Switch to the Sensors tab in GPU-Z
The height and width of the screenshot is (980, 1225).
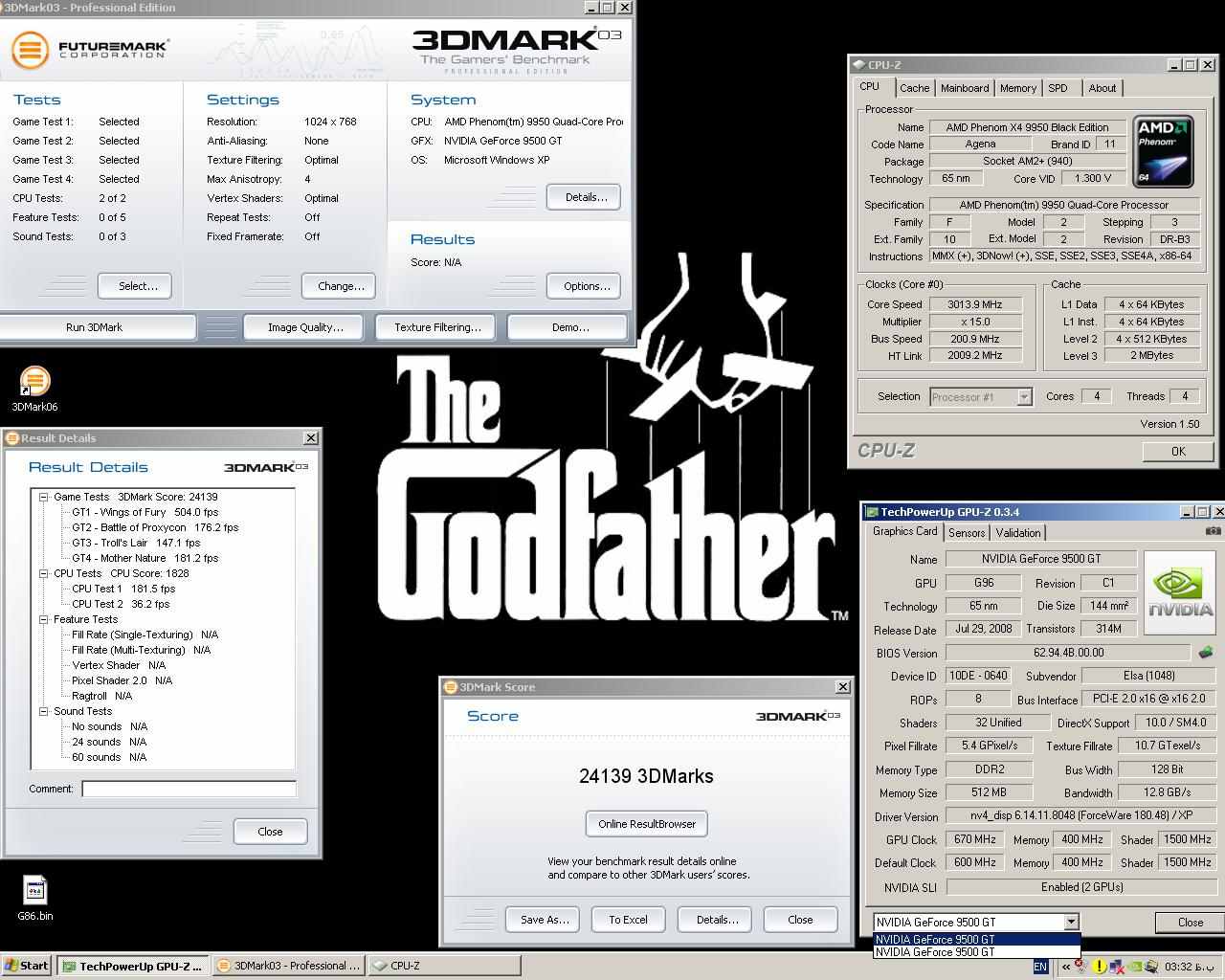[967, 533]
